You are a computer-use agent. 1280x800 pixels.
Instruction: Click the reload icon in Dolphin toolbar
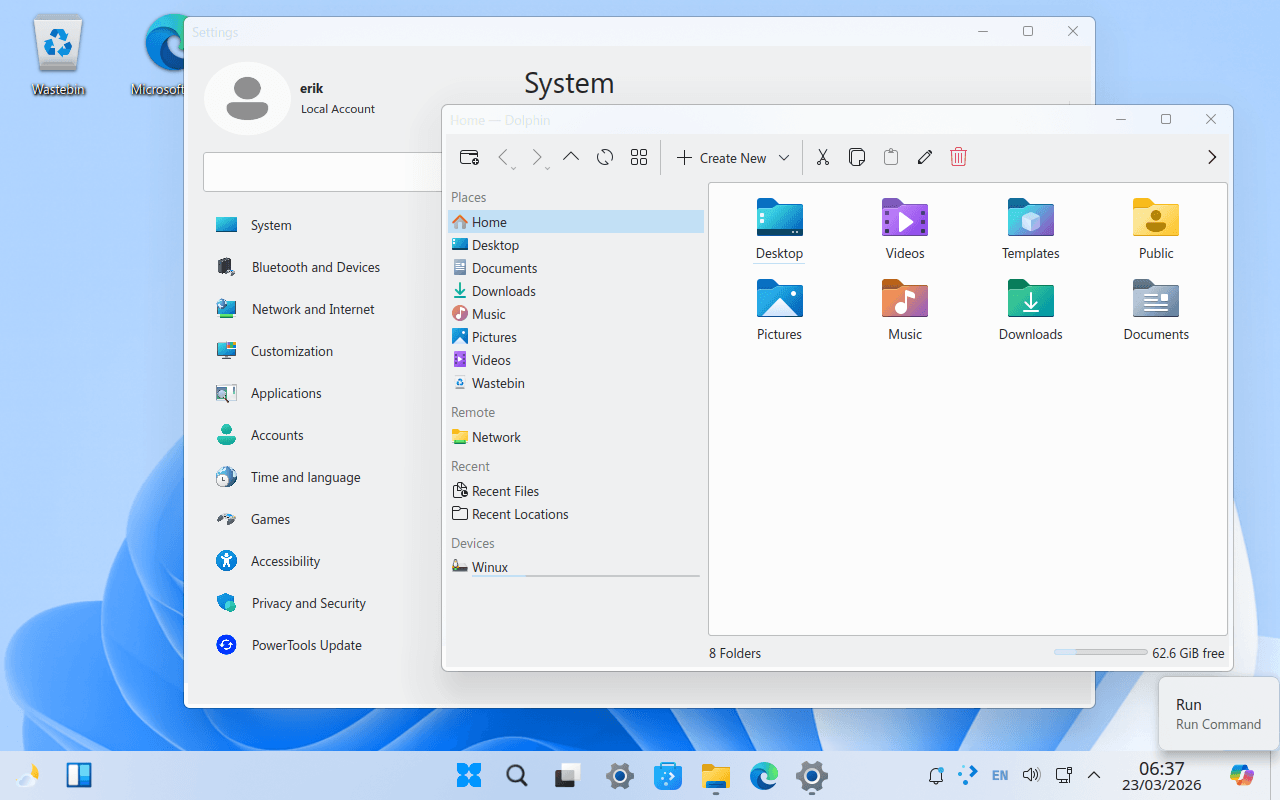click(605, 157)
